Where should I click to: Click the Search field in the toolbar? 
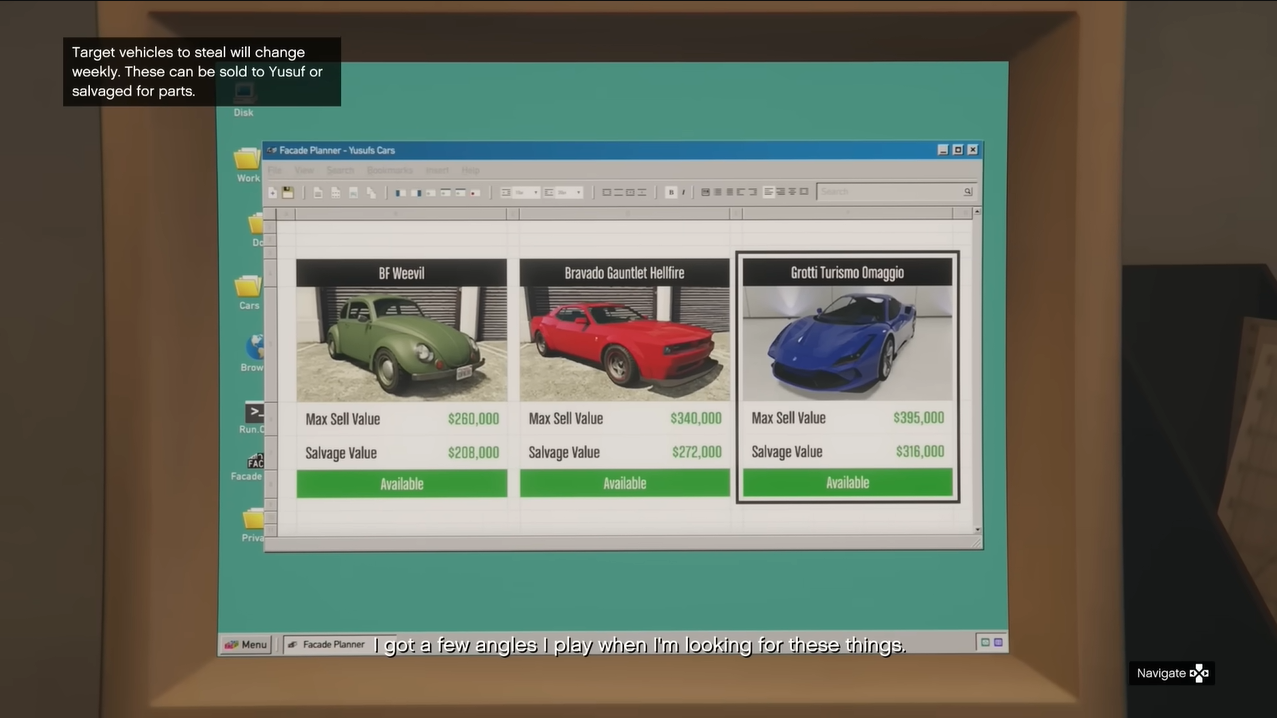(888, 192)
